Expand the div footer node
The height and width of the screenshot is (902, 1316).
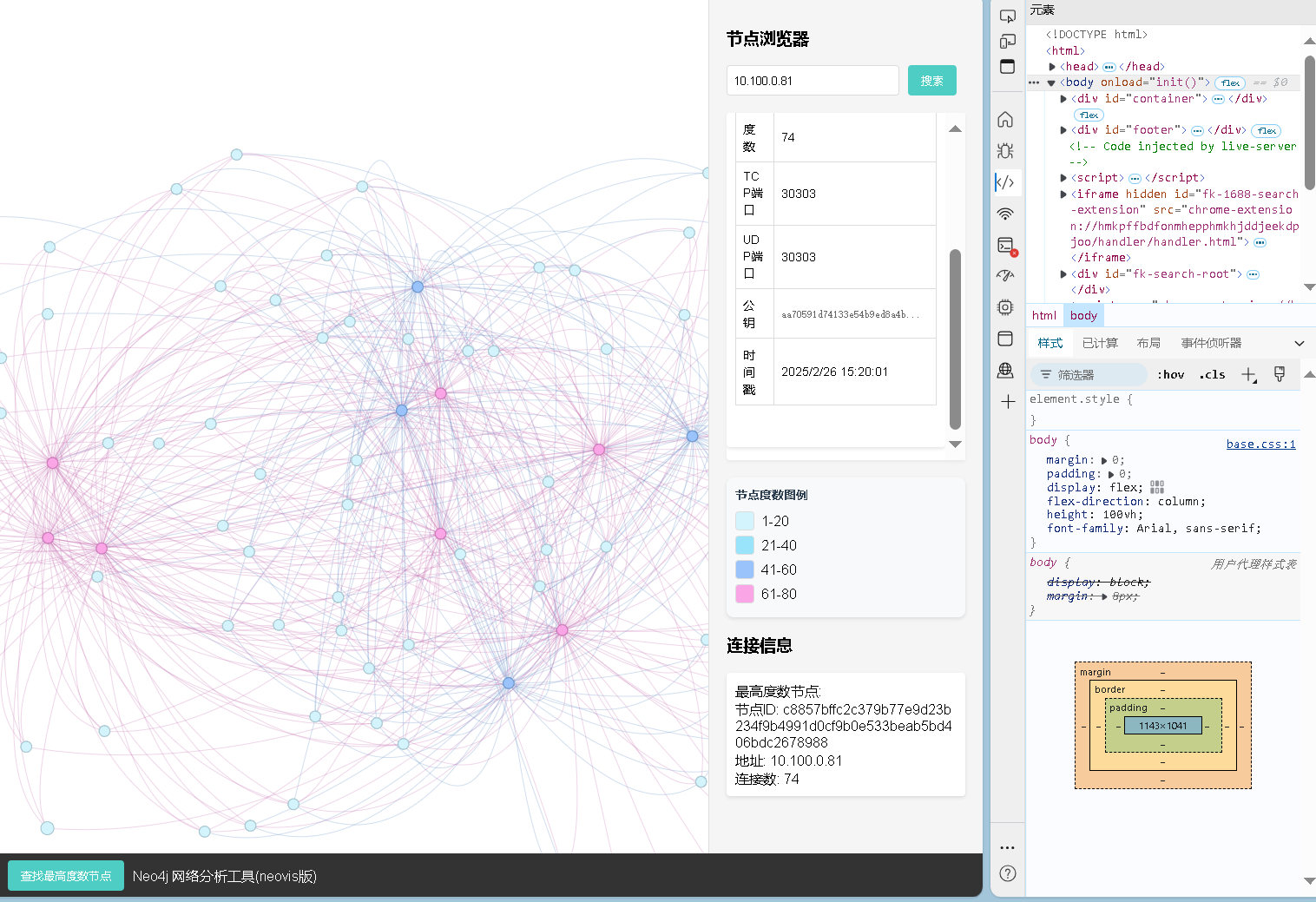pyautogui.click(x=1063, y=130)
